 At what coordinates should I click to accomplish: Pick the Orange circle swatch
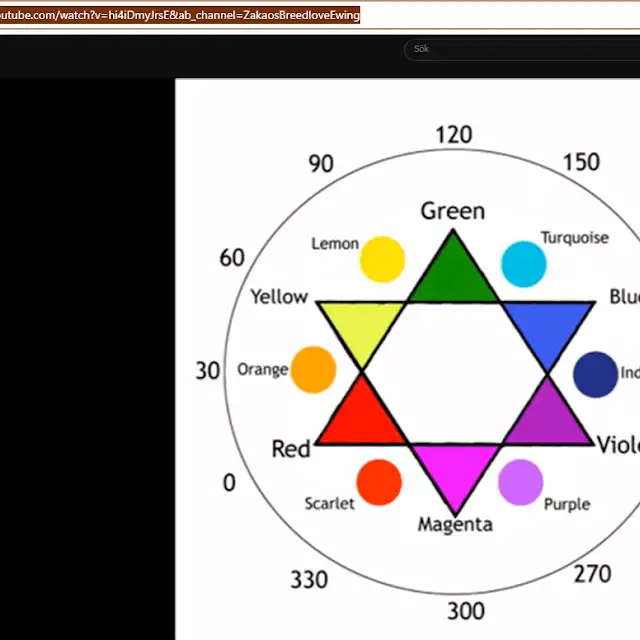313,370
